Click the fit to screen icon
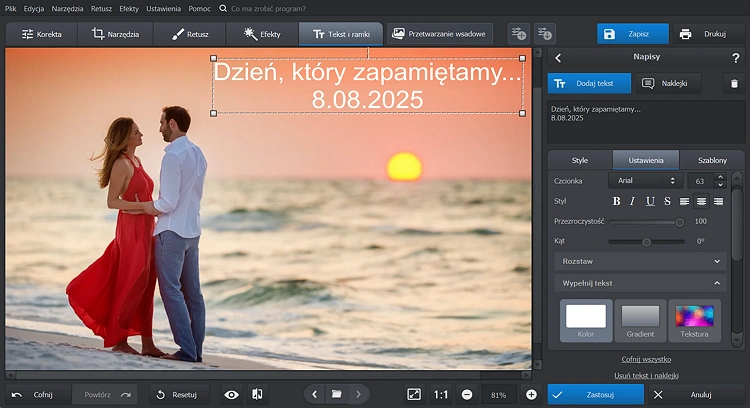 pos(414,395)
